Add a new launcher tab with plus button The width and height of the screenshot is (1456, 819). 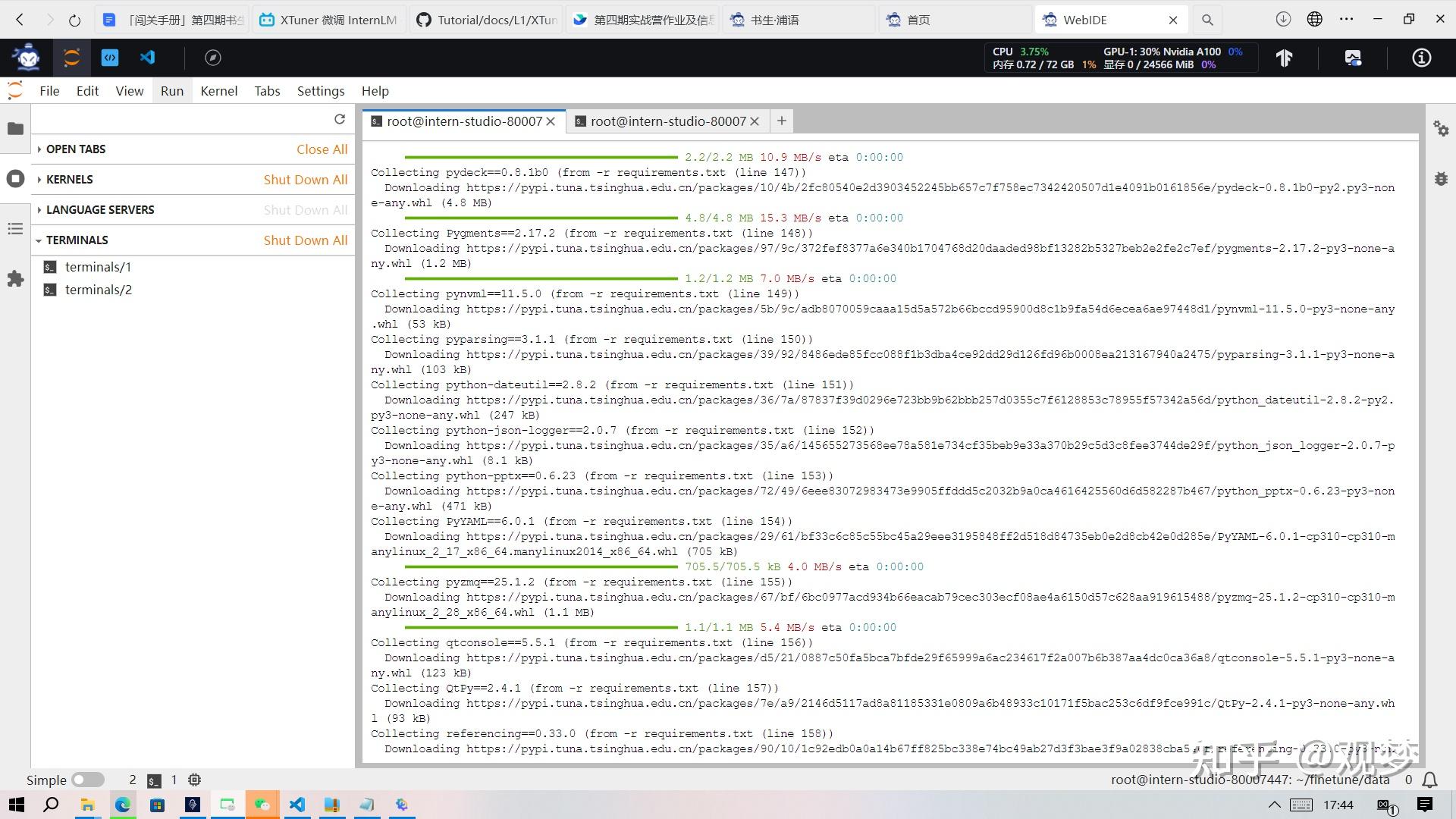[782, 121]
